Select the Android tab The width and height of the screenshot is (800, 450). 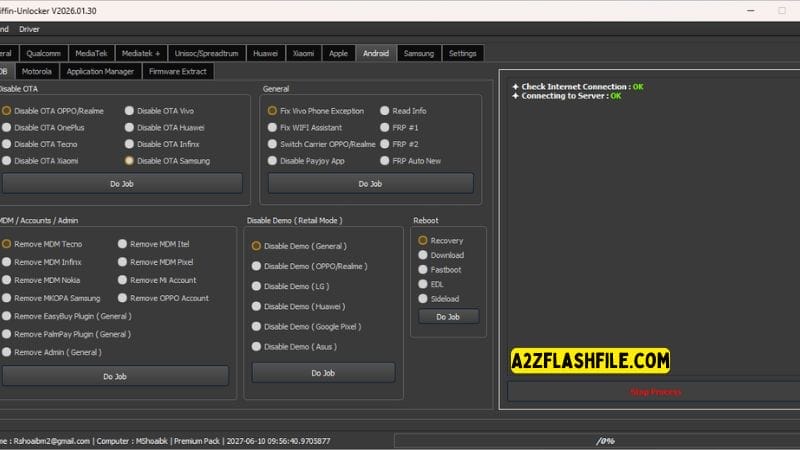[376, 53]
